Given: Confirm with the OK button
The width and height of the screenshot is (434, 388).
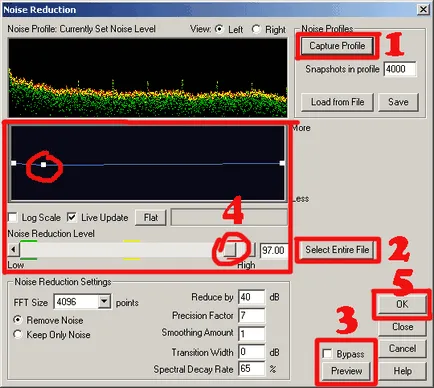Looking at the screenshot, I should (402, 304).
